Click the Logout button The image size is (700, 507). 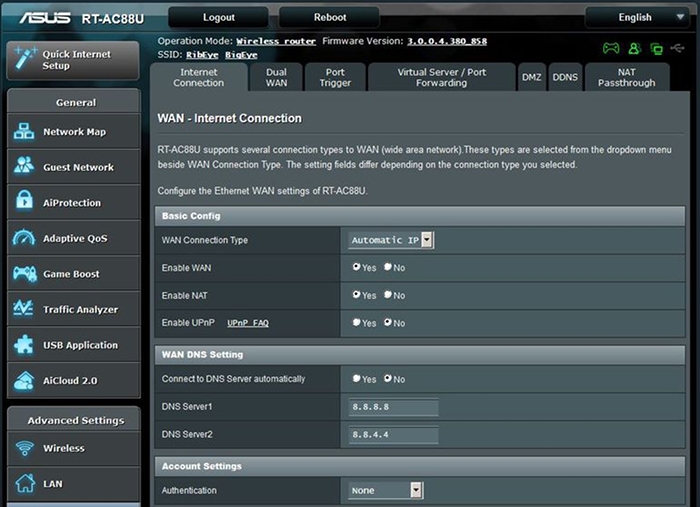[x=218, y=17]
